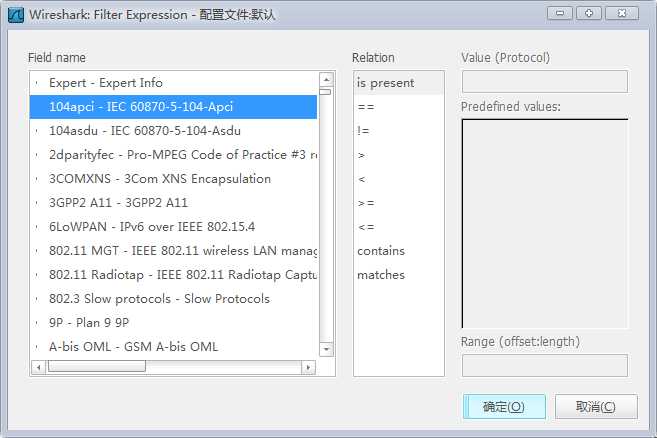The image size is (657, 438).
Task: Click the Value (Protocol) input field
Action: tap(545, 81)
